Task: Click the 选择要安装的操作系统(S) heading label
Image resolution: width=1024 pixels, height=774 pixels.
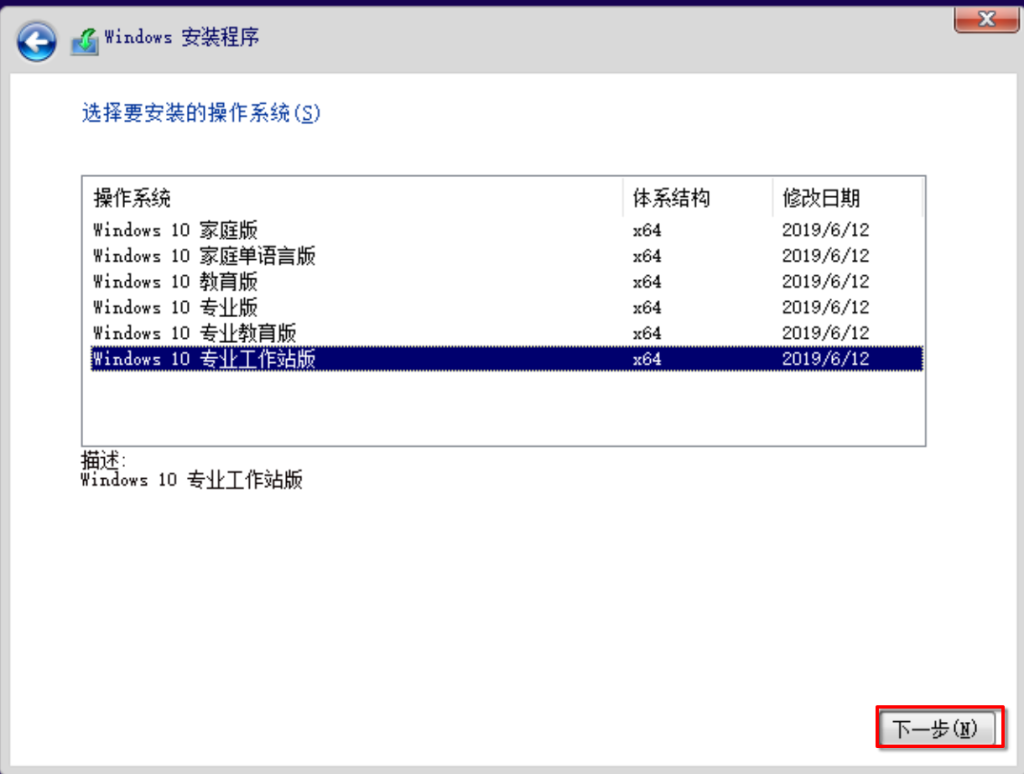Action: point(201,113)
